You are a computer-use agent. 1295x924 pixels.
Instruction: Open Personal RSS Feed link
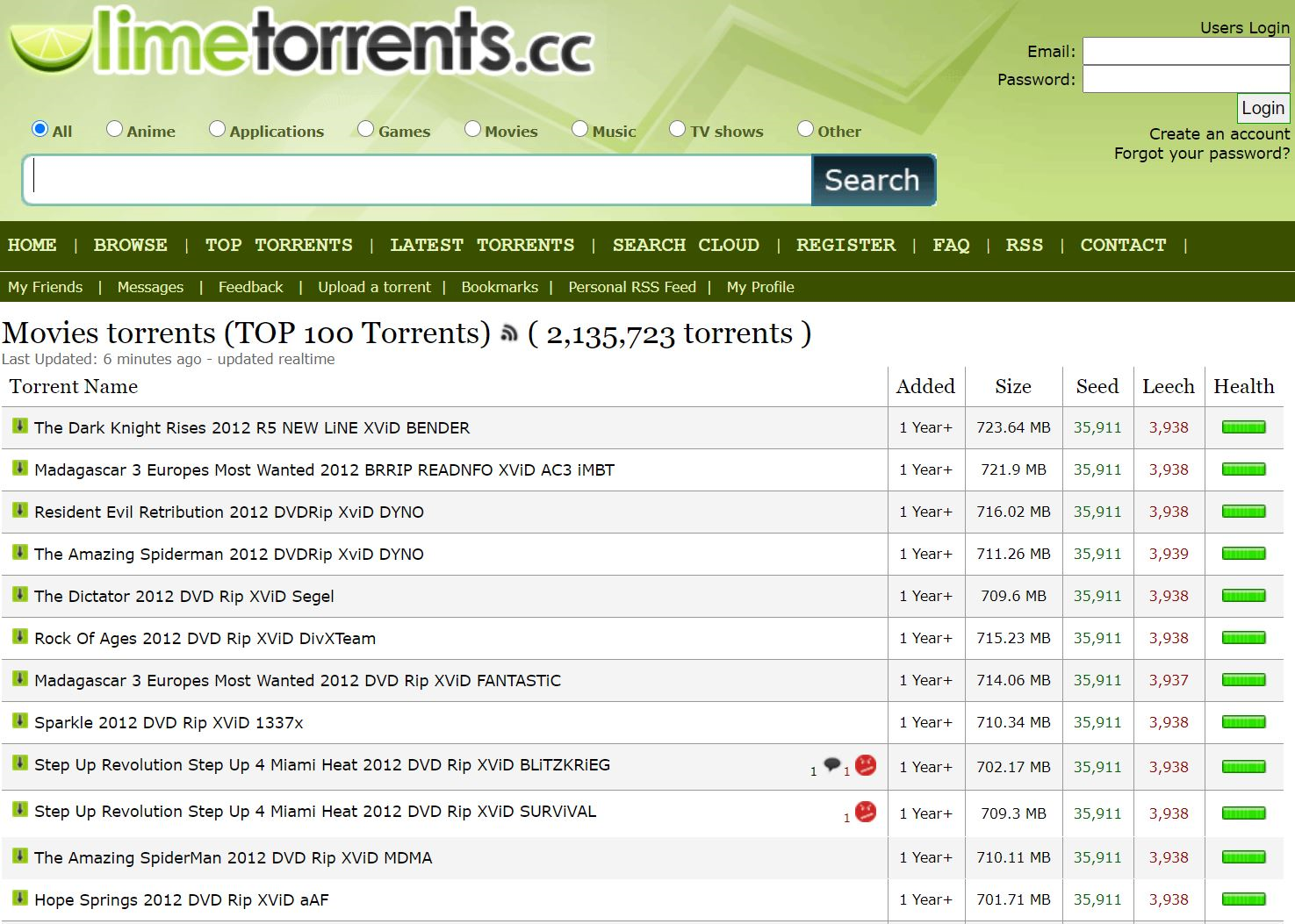click(632, 287)
